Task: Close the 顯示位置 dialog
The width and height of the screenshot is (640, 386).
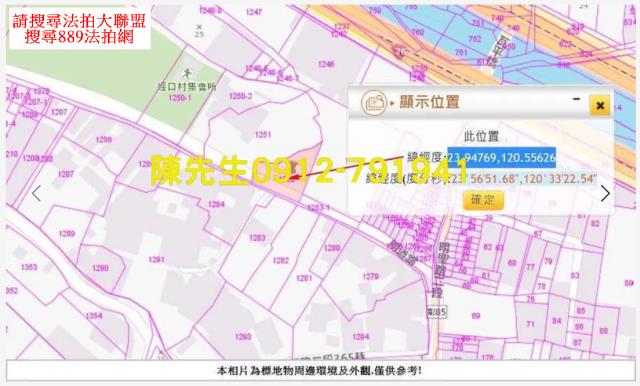Action: (600, 106)
